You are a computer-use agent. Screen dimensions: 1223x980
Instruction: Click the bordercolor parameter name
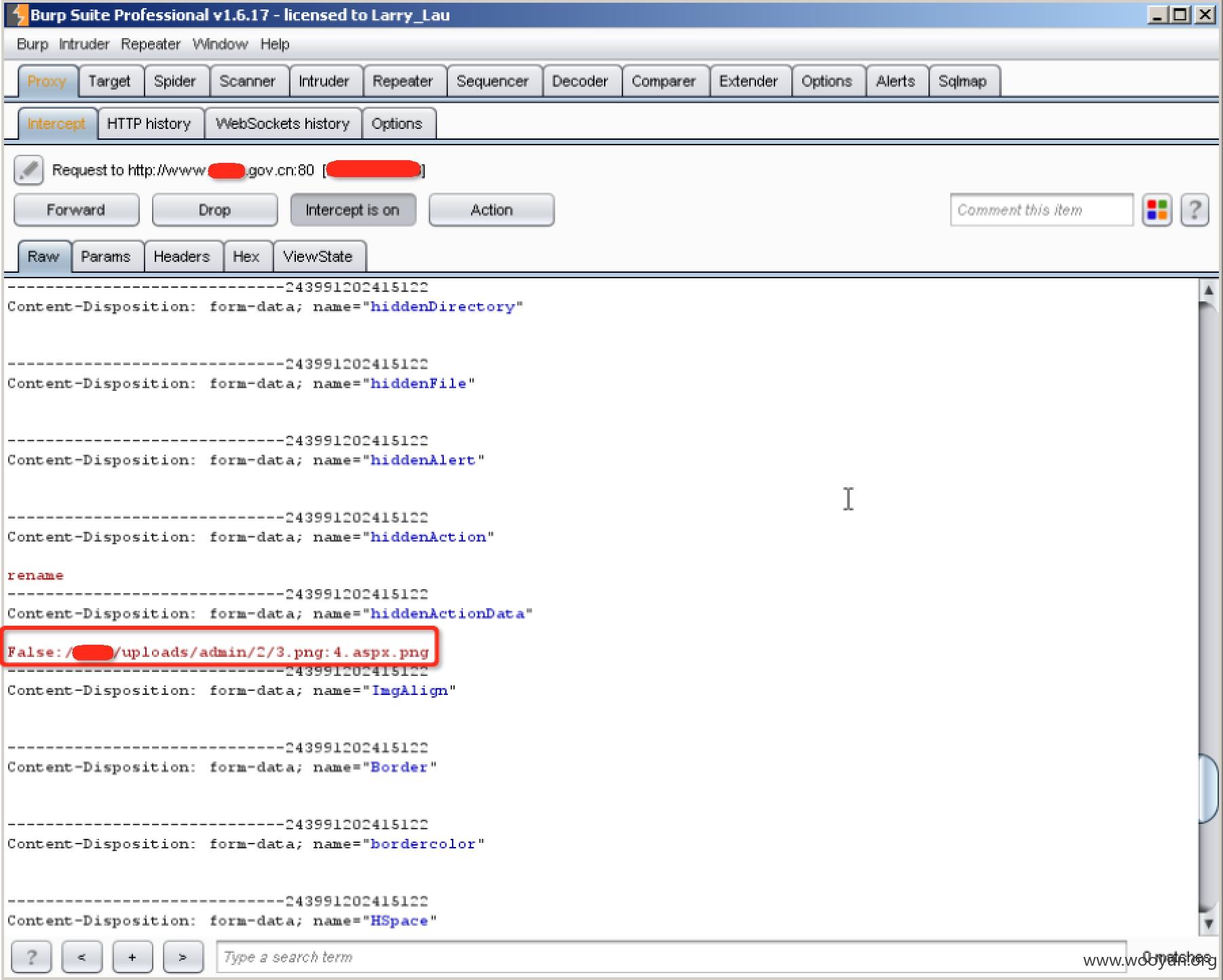(423, 844)
